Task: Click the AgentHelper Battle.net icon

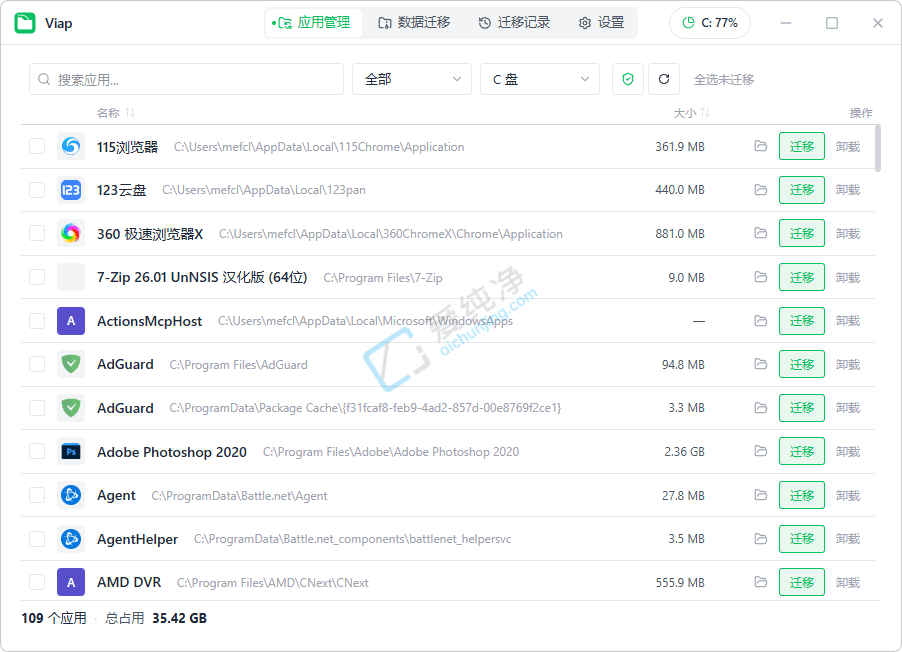Action: click(x=71, y=539)
